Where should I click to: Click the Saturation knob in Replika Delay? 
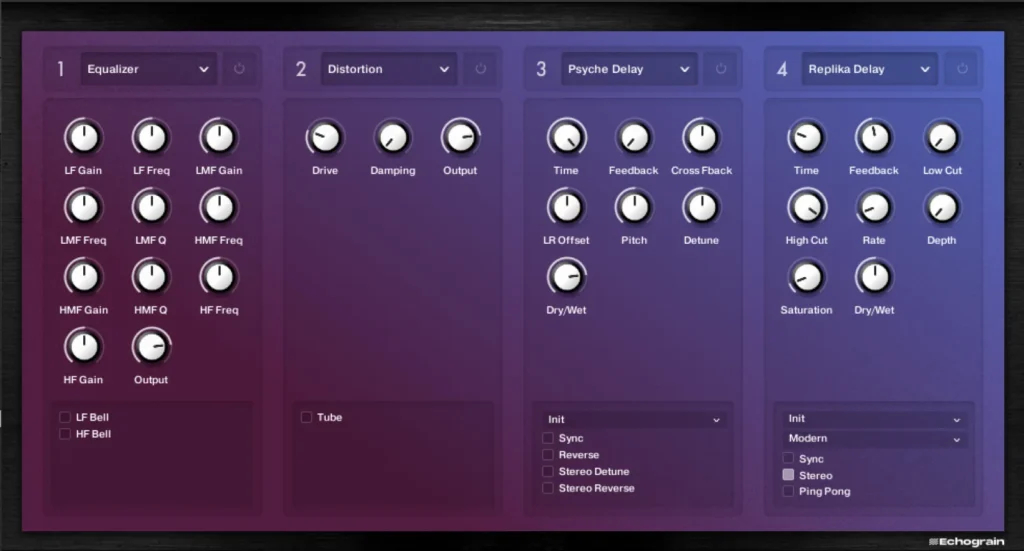807,277
